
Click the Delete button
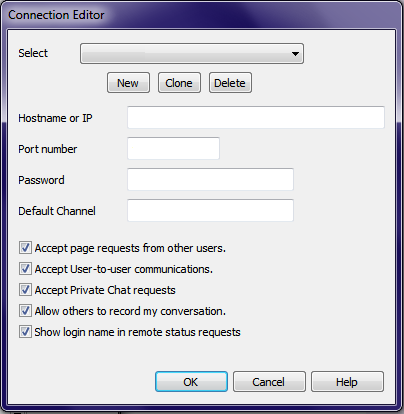(230, 83)
